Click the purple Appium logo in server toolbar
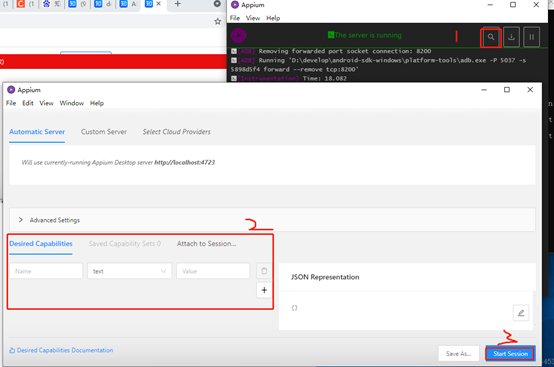 pyautogui.click(x=238, y=35)
